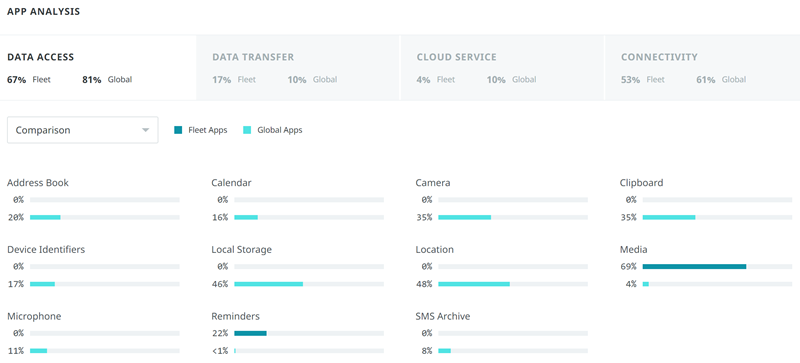
Task: Click Address Book 20% global bar
Action: (x=45, y=217)
